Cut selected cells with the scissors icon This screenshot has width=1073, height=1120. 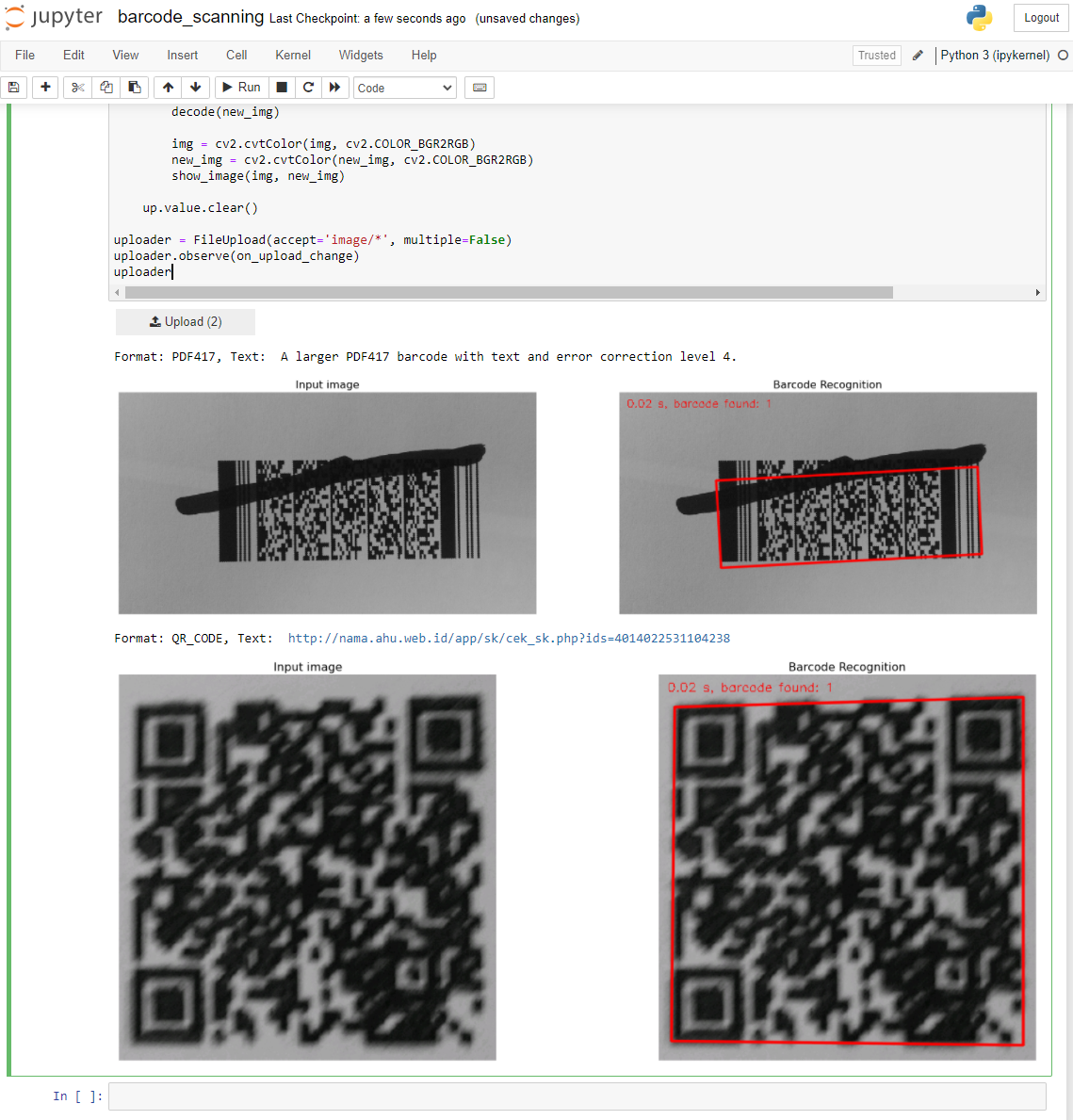(76, 87)
